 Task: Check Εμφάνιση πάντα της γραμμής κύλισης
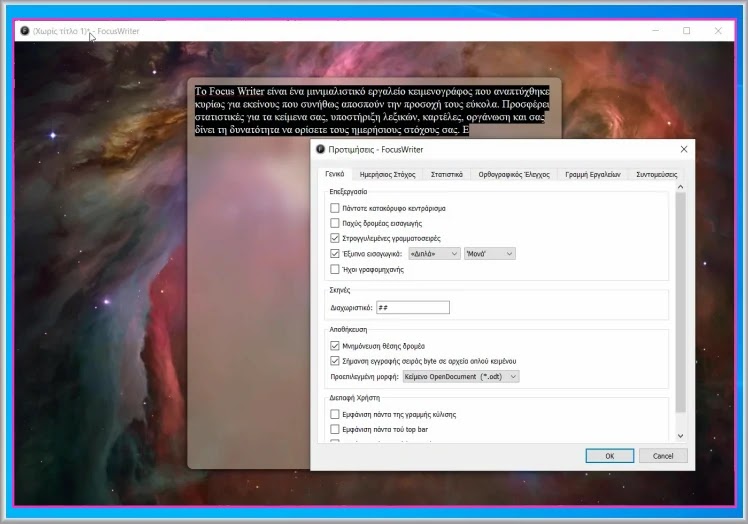click(x=335, y=414)
